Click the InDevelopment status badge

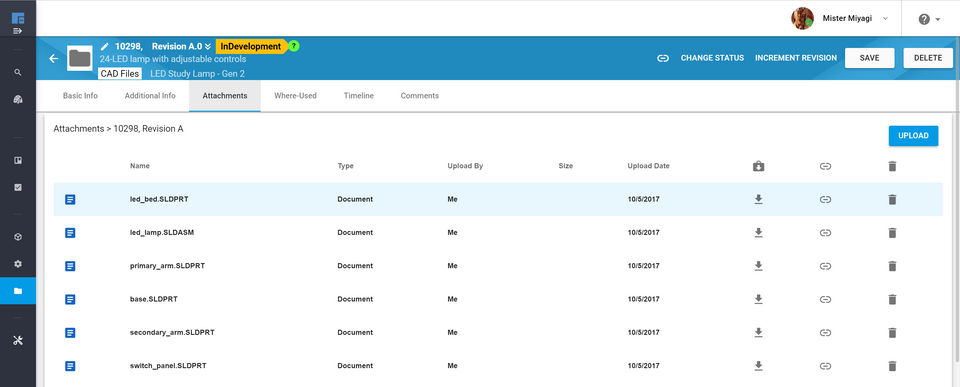251,46
